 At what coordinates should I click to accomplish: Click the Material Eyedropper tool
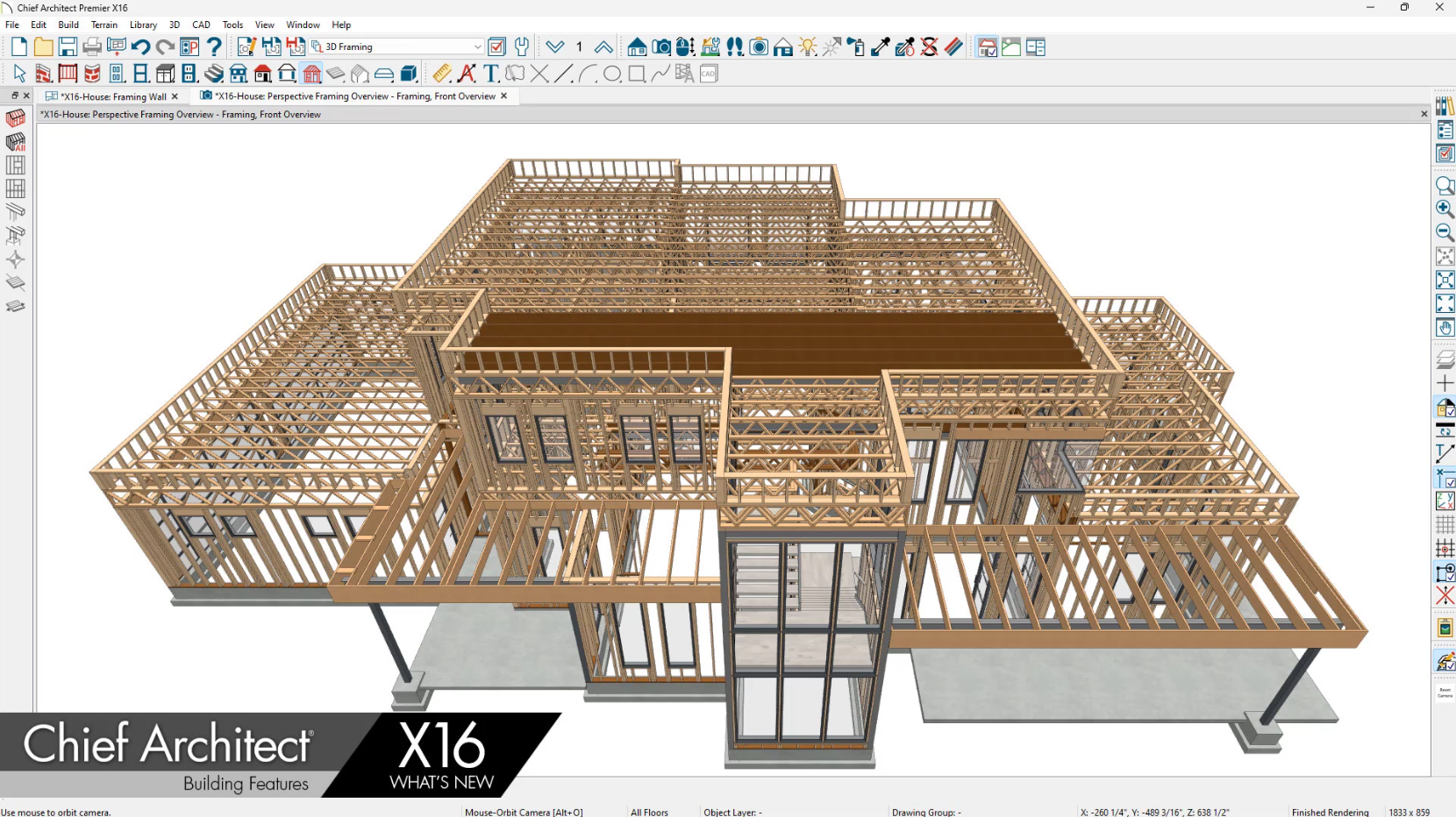[881, 47]
